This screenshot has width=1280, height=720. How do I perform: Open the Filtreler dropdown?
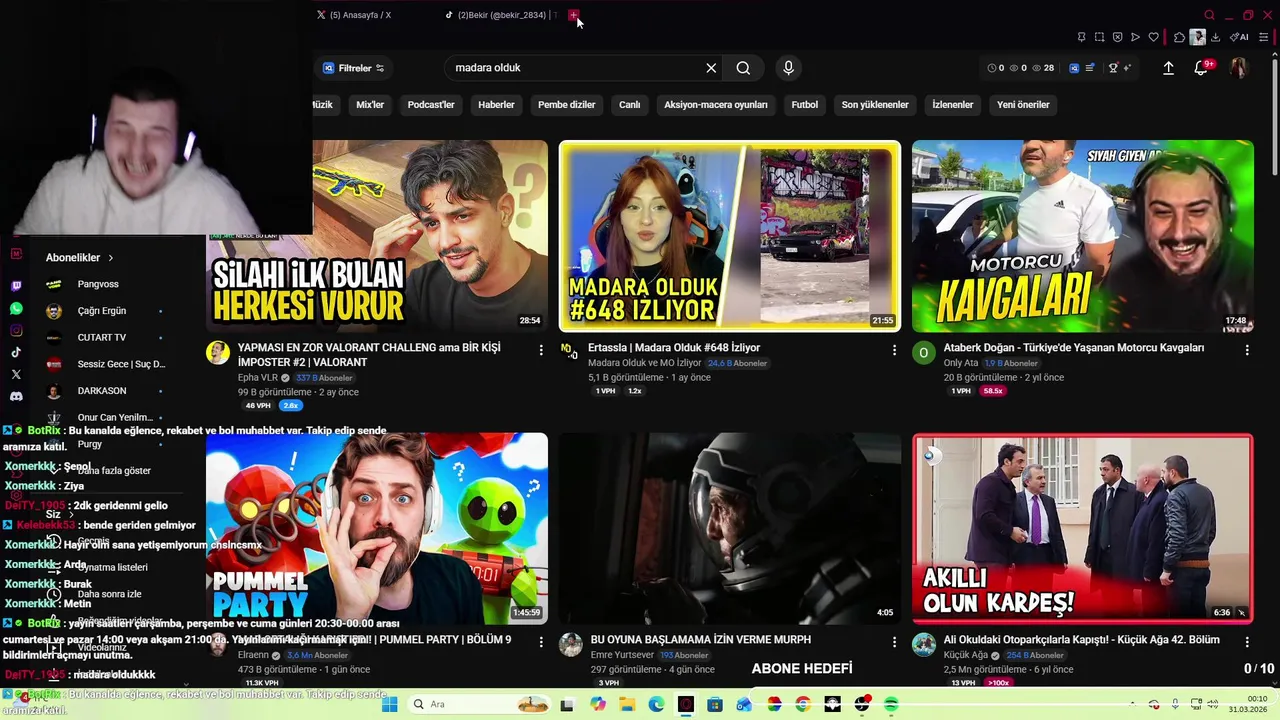354,68
